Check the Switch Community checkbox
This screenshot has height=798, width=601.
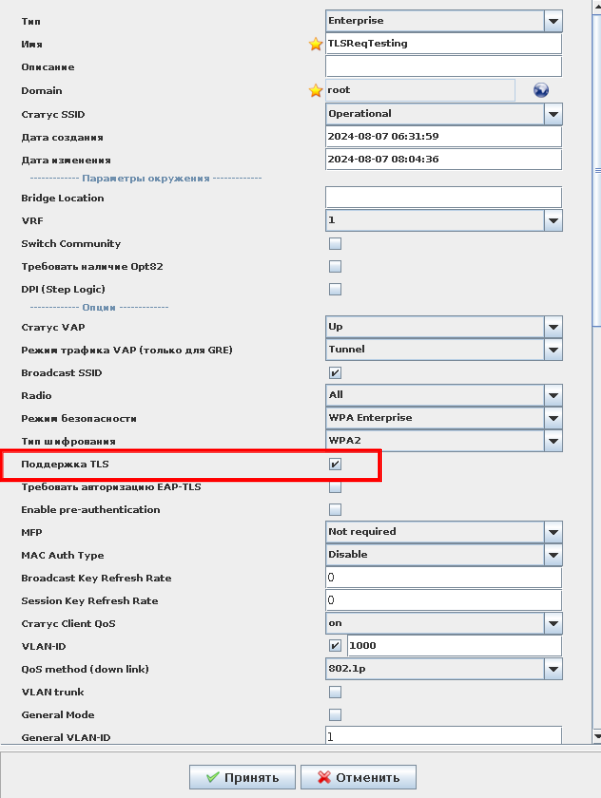(x=335, y=244)
